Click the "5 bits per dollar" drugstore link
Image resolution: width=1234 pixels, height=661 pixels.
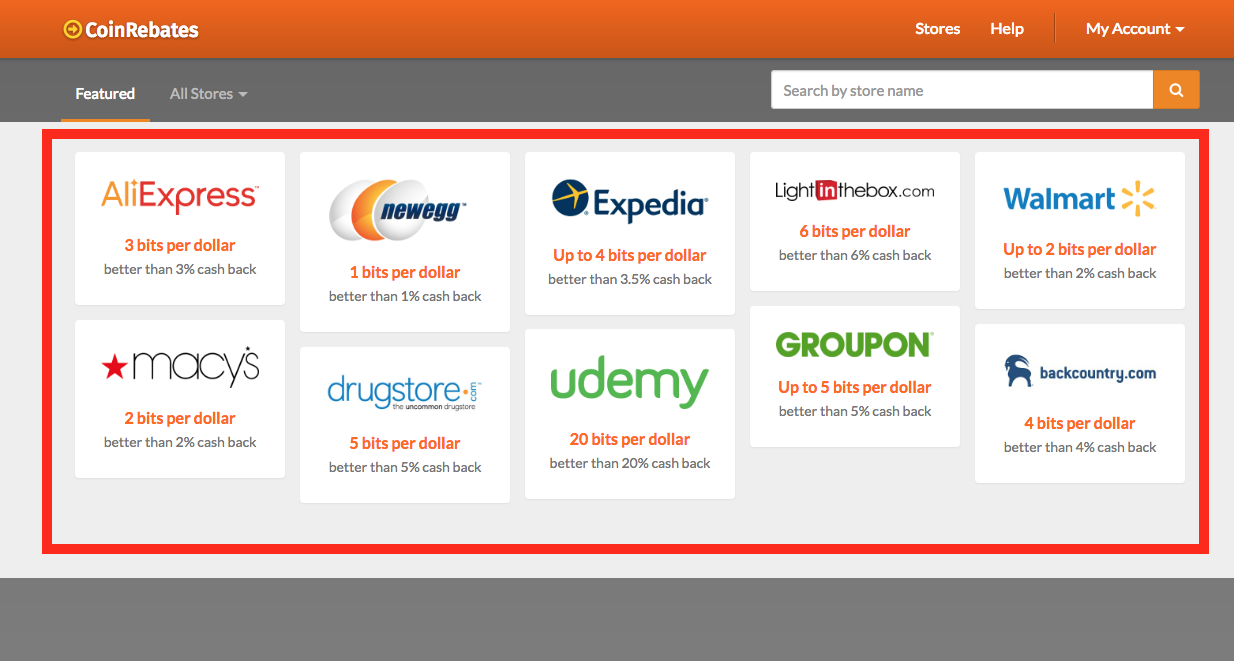[x=405, y=443]
